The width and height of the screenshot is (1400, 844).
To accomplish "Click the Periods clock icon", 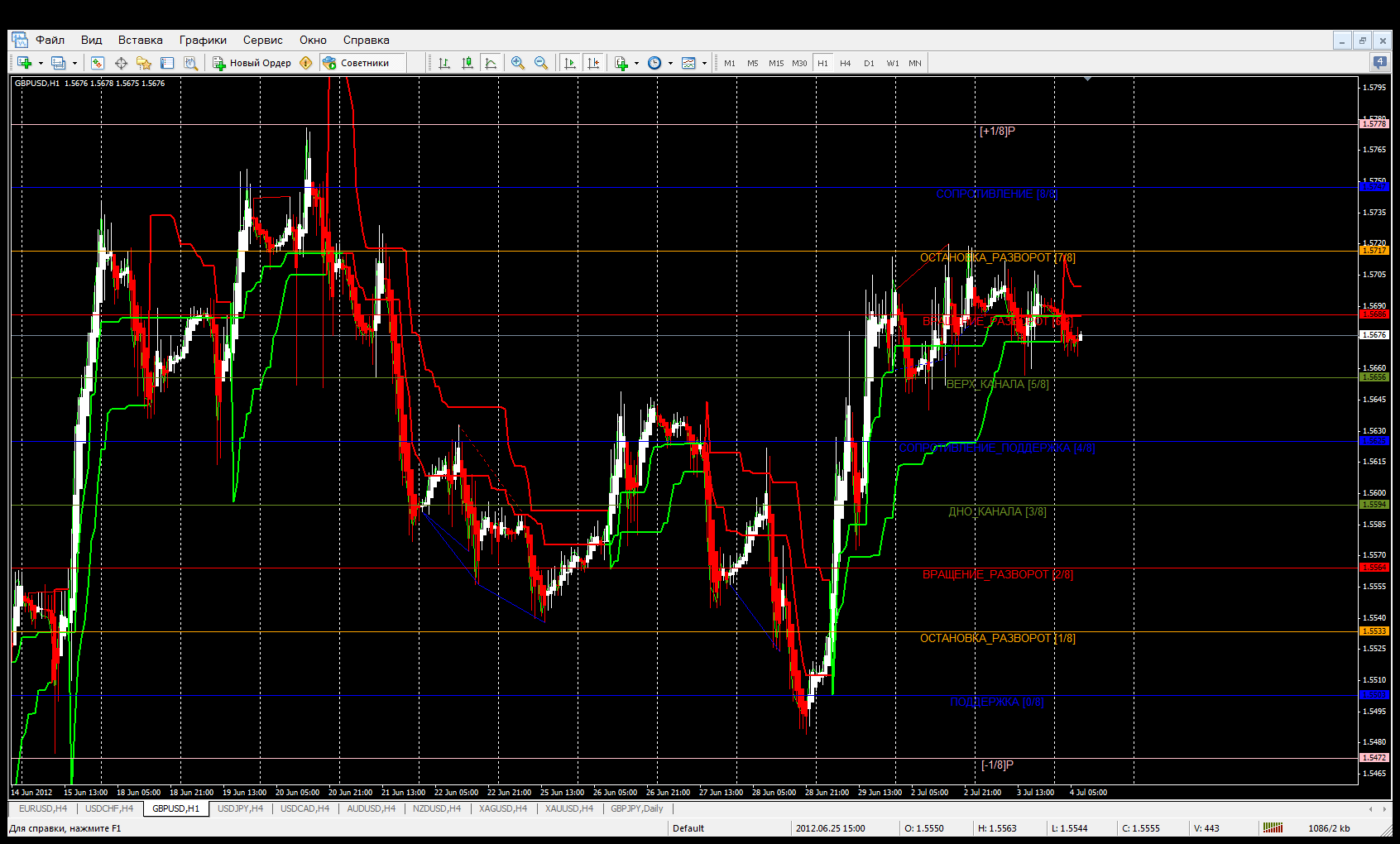I will [654, 63].
